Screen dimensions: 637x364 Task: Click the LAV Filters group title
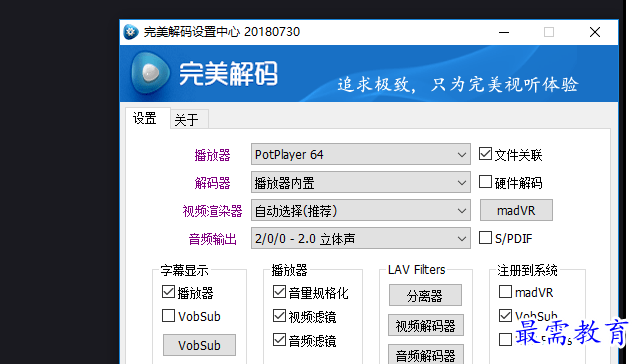pyautogui.click(x=416, y=270)
